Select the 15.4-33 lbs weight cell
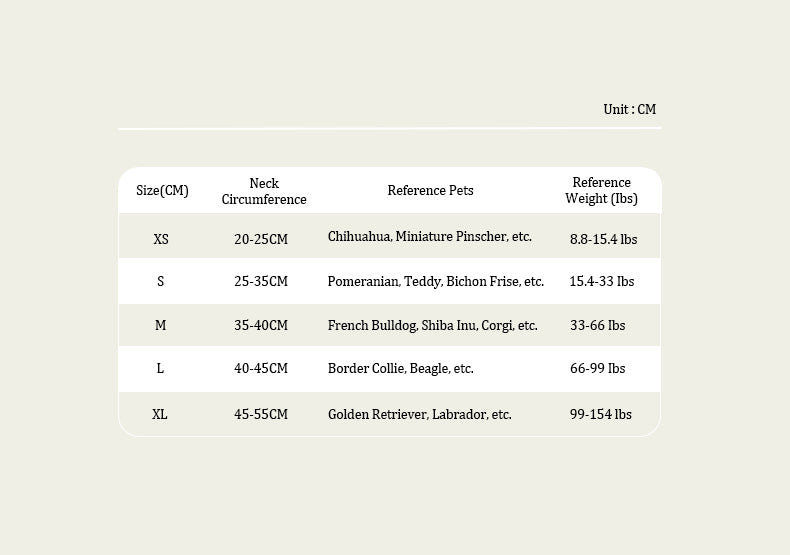 (x=602, y=281)
